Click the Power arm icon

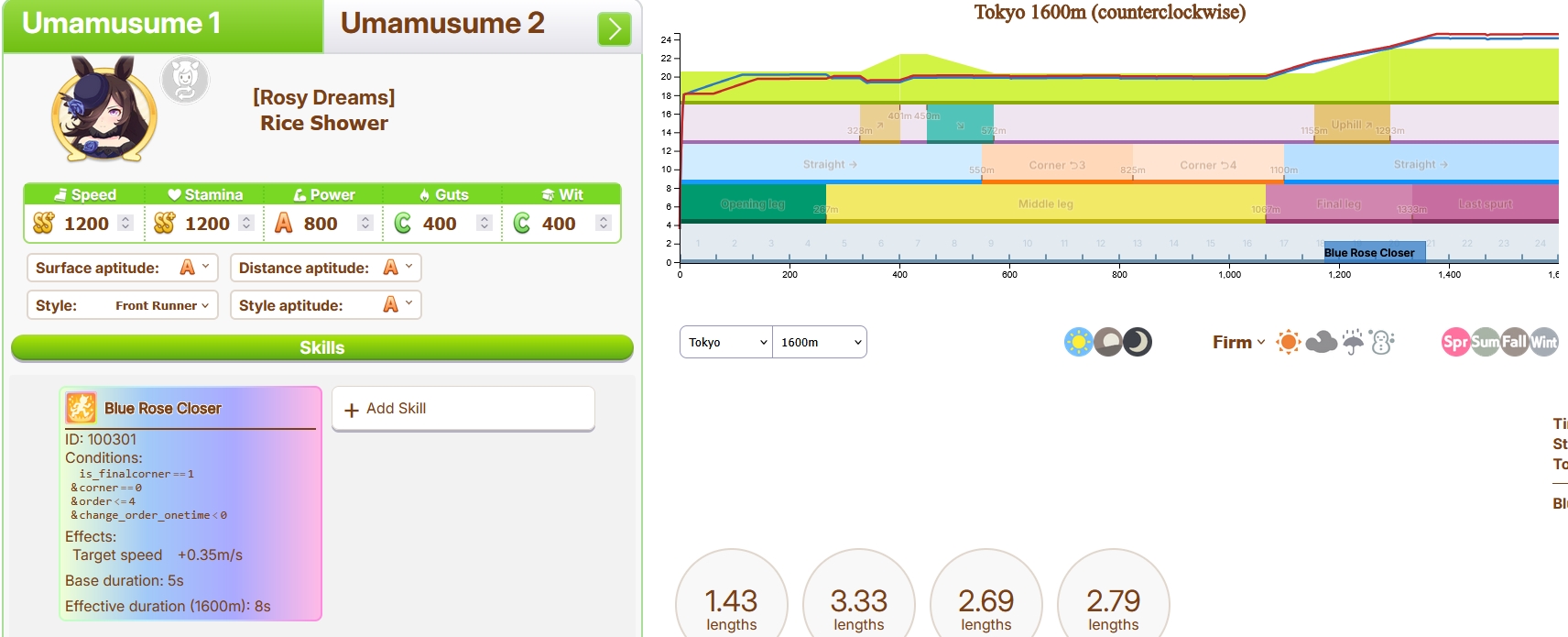[x=299, y=194]
